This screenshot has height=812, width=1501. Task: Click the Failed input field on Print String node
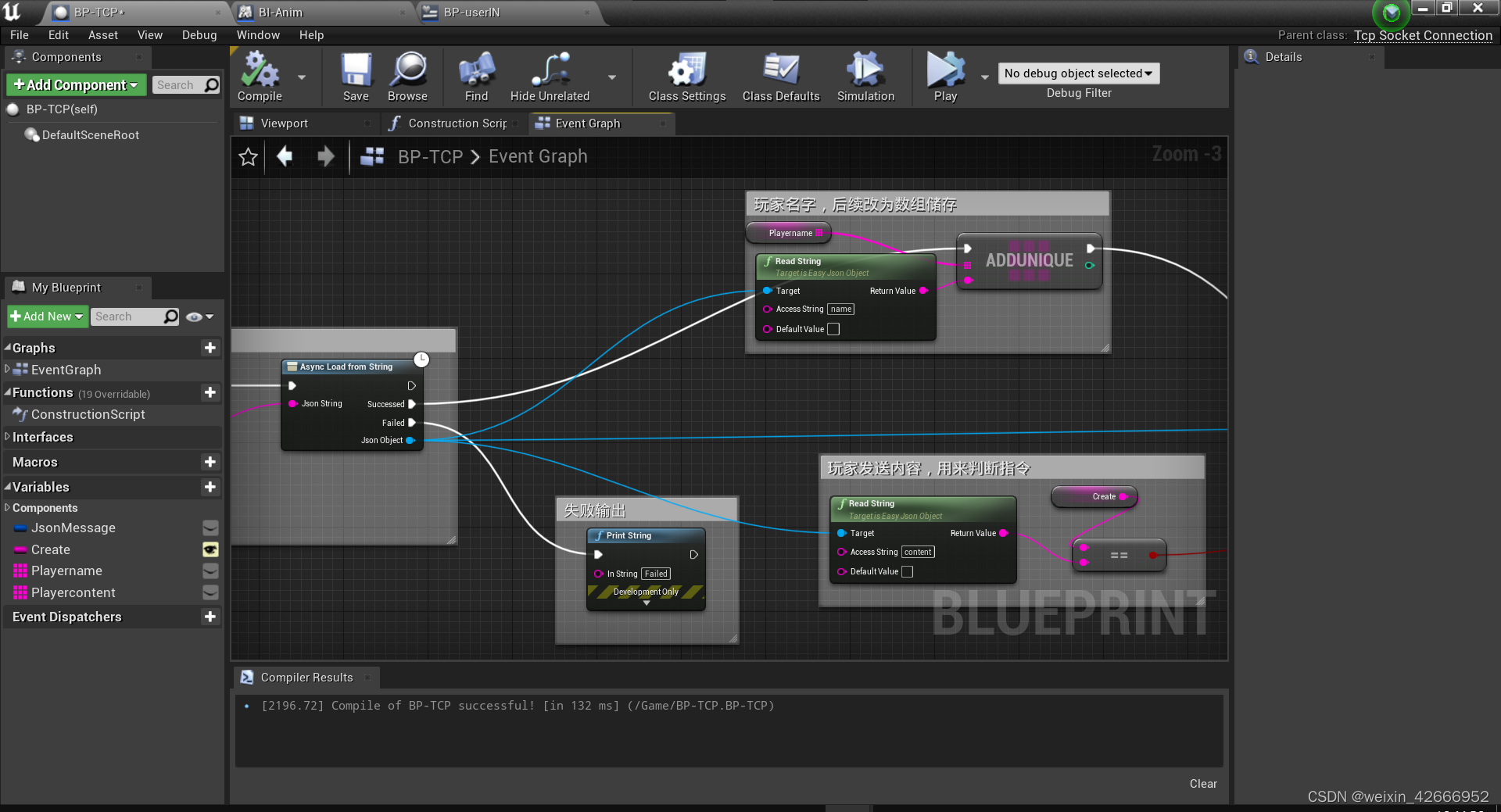(x=655, y=573)
